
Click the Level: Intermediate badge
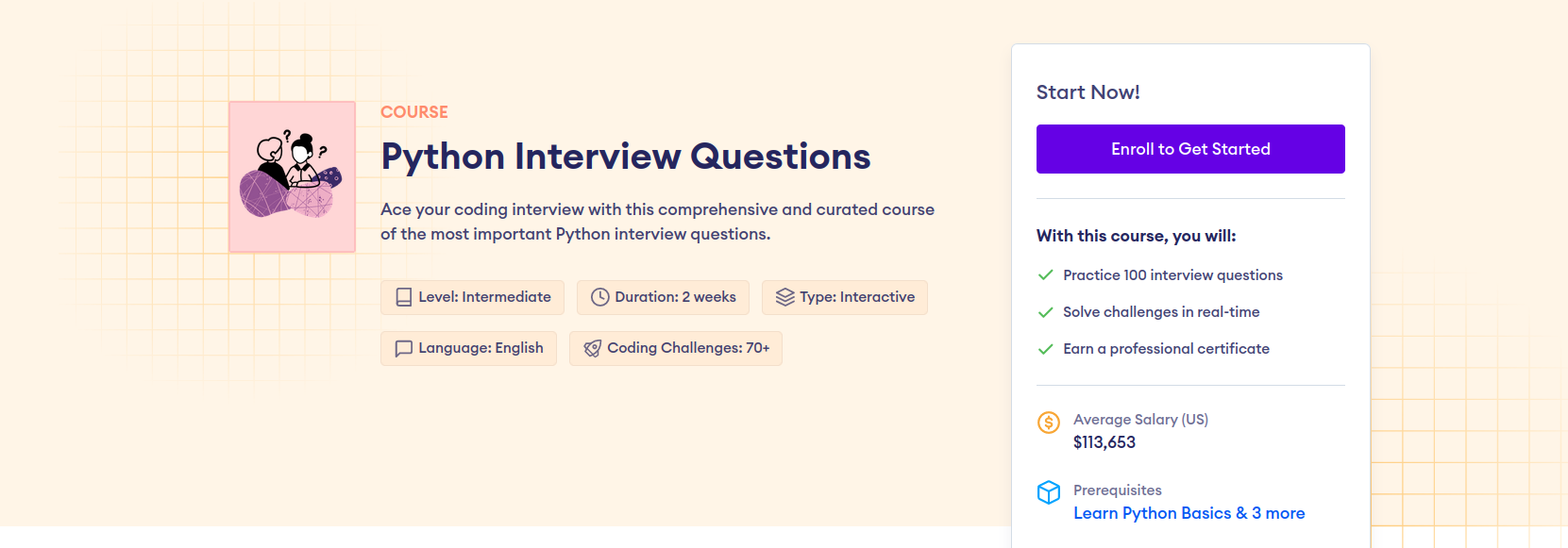pyautogui.click(x=472, y=296)
